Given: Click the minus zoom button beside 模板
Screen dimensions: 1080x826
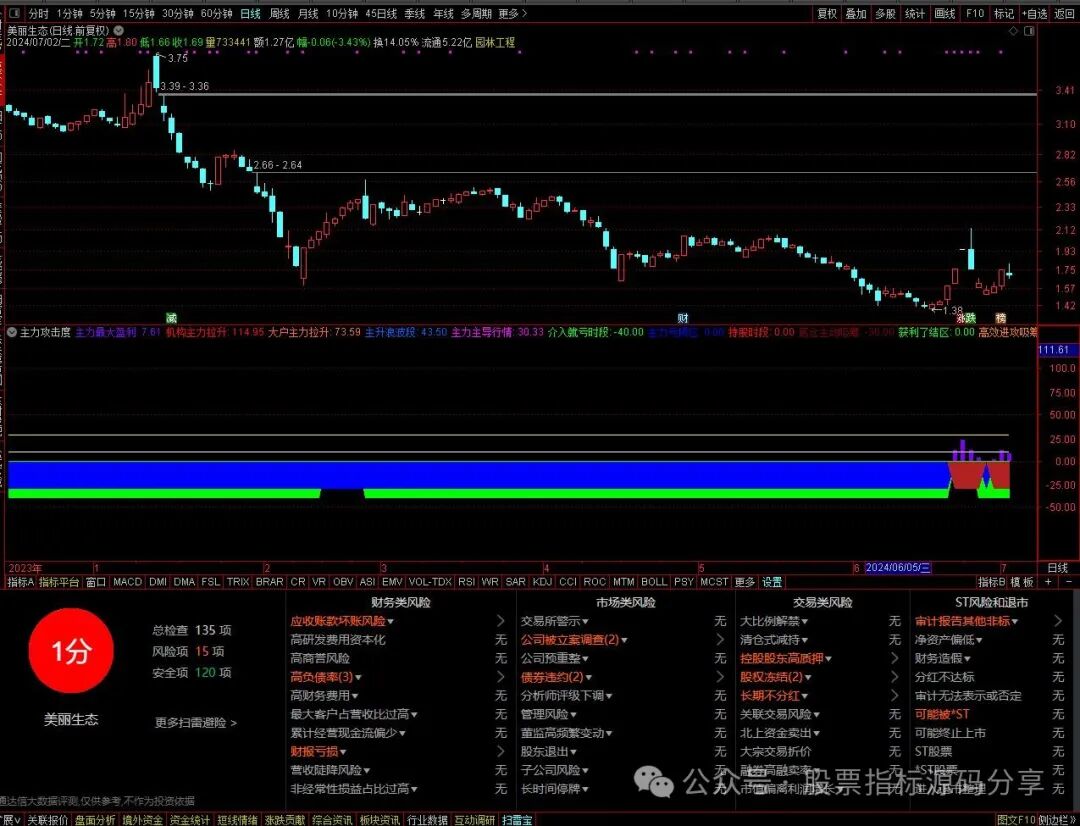Looking at the screenshot, I should (x=1069, y=582).
